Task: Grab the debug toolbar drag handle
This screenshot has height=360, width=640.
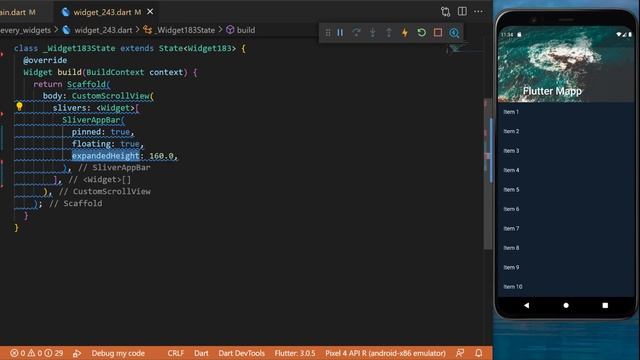Action: pyautogui.click(x=328, y=33)
